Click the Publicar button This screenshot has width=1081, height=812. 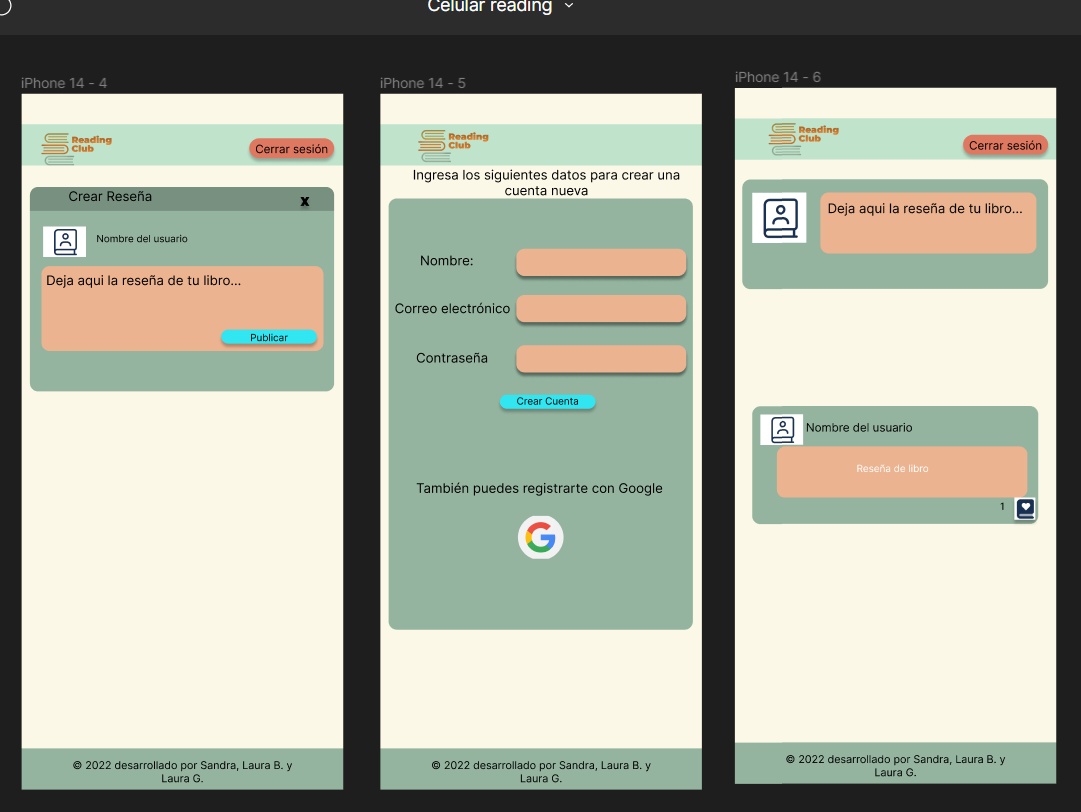tap(269, 337)
